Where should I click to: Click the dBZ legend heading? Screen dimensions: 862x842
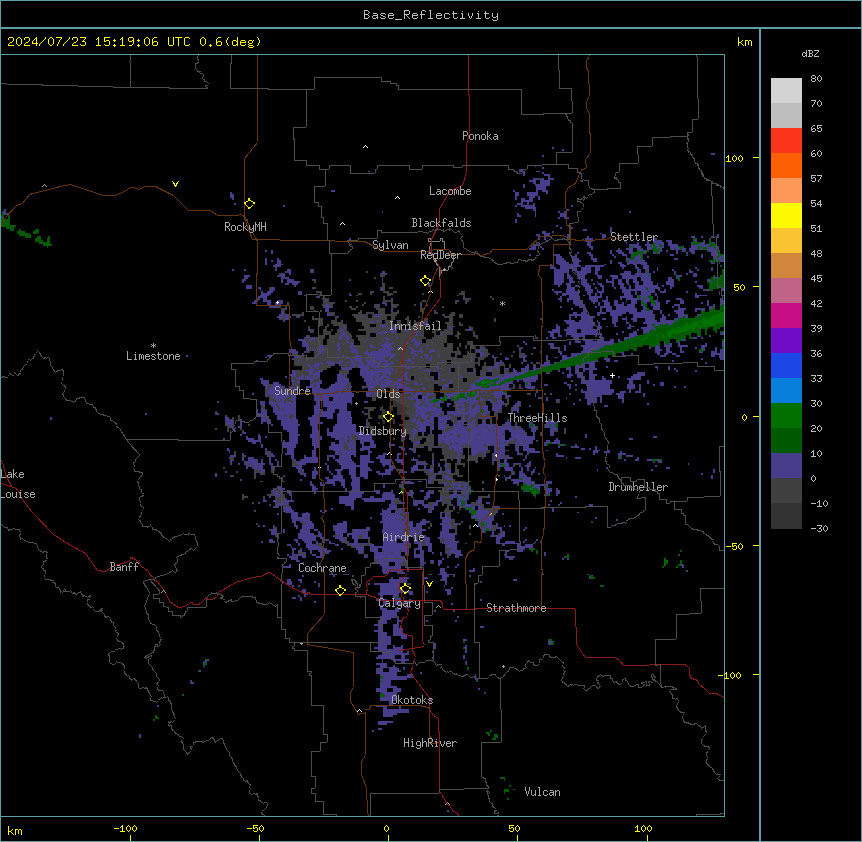810,53
